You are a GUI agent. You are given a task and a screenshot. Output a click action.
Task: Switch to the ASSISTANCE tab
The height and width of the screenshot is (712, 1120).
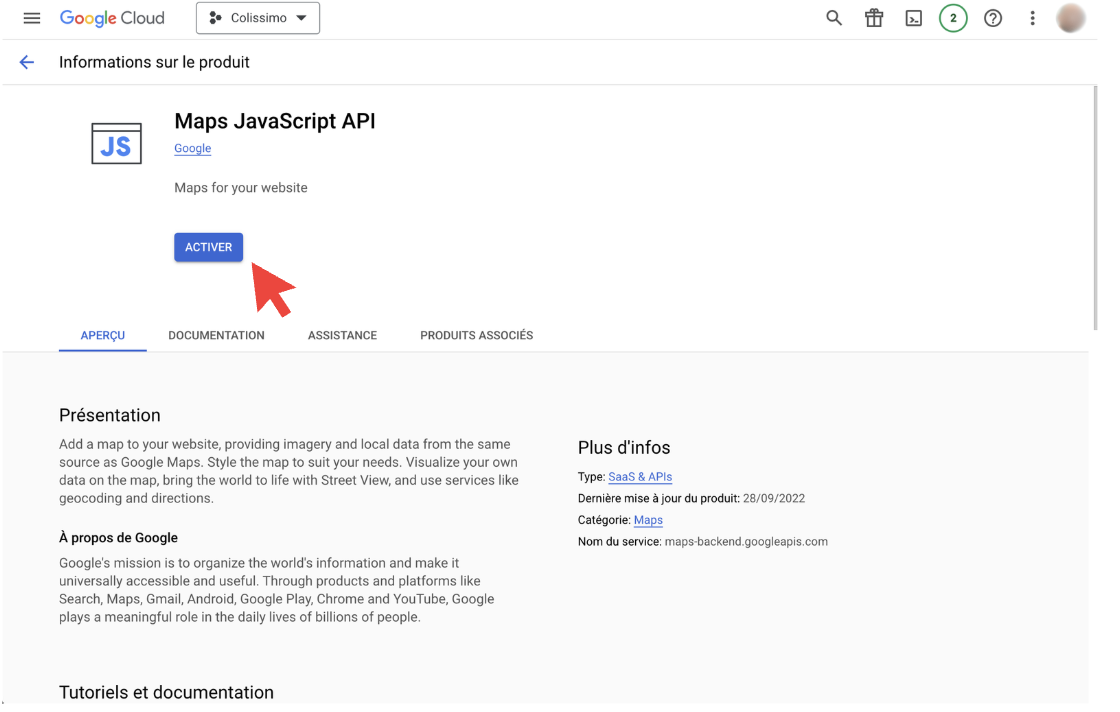pos(342,336)
